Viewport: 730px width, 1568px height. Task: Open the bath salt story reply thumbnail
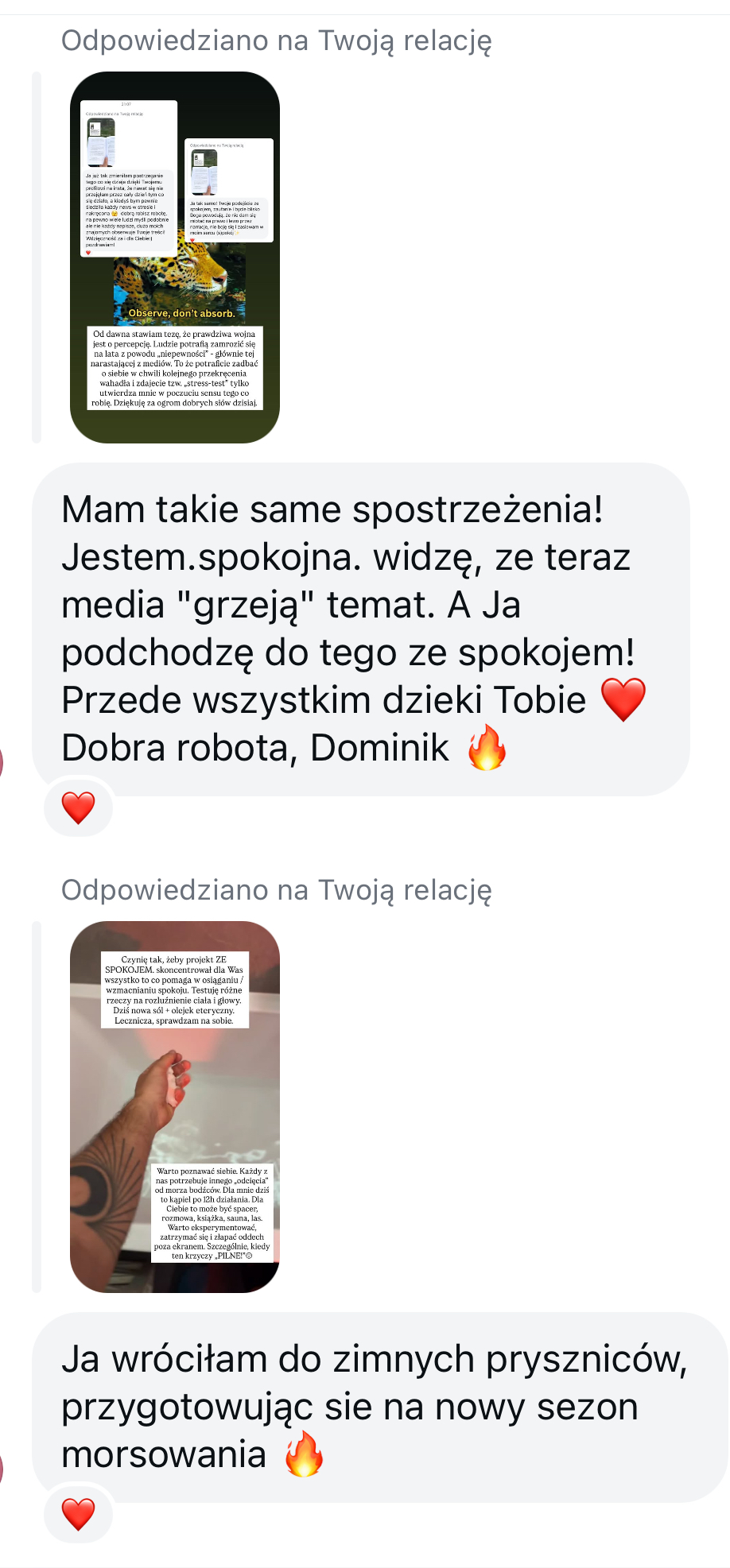coord(175,1107)
